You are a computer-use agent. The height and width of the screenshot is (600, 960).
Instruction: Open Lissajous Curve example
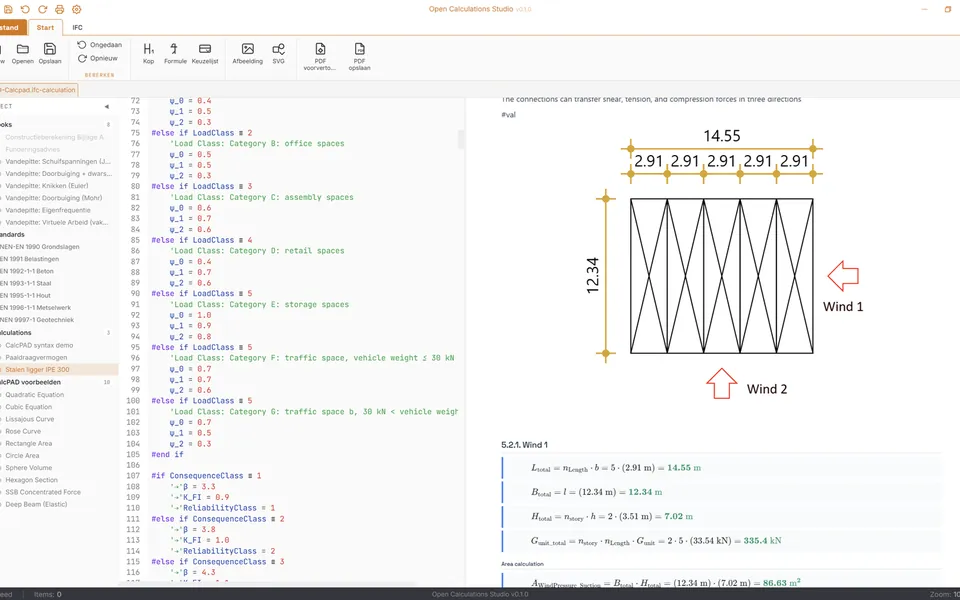(29, 419)
